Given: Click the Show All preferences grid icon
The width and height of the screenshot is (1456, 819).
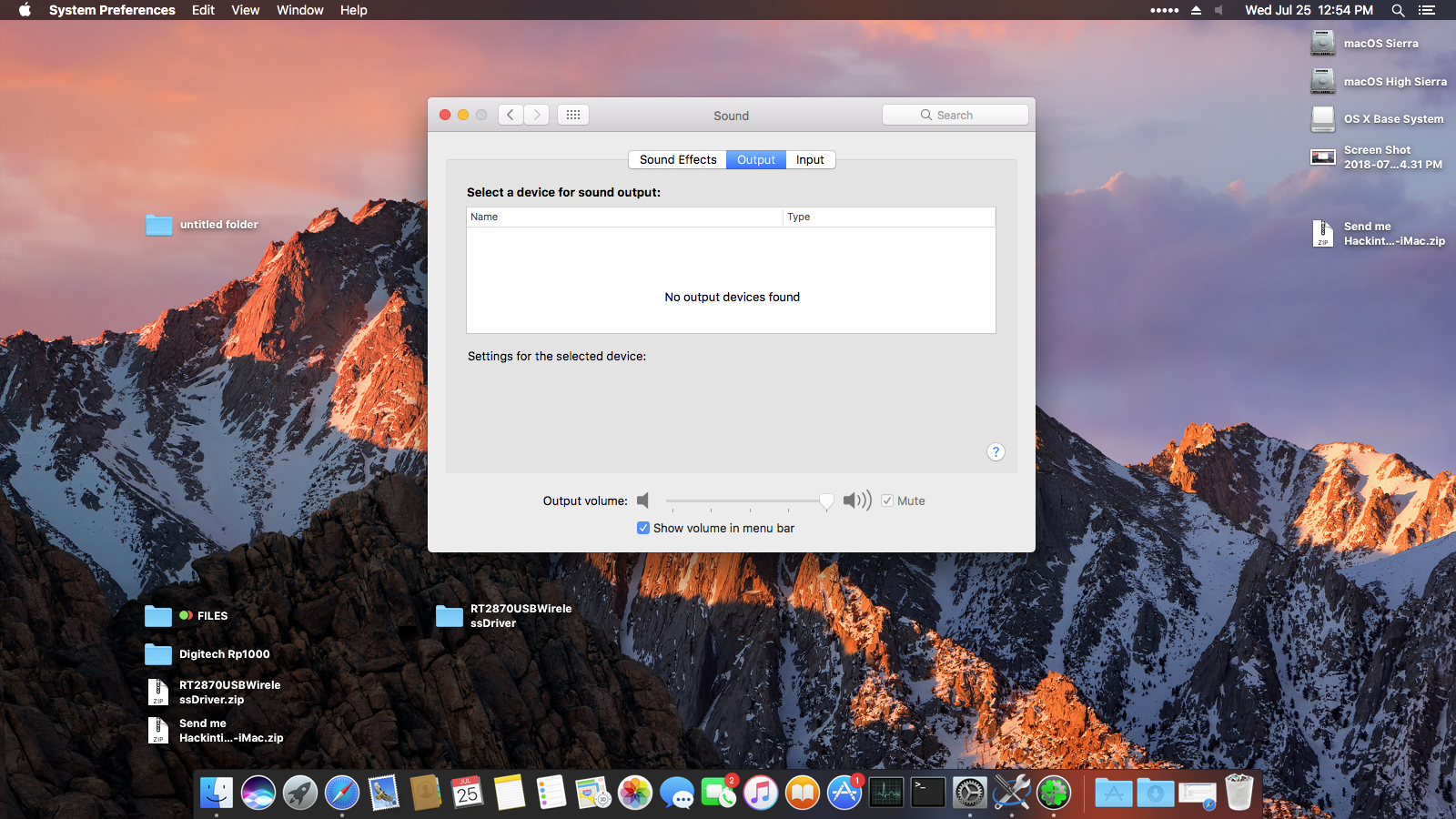Looking at the screenshot, I should 573,115.
